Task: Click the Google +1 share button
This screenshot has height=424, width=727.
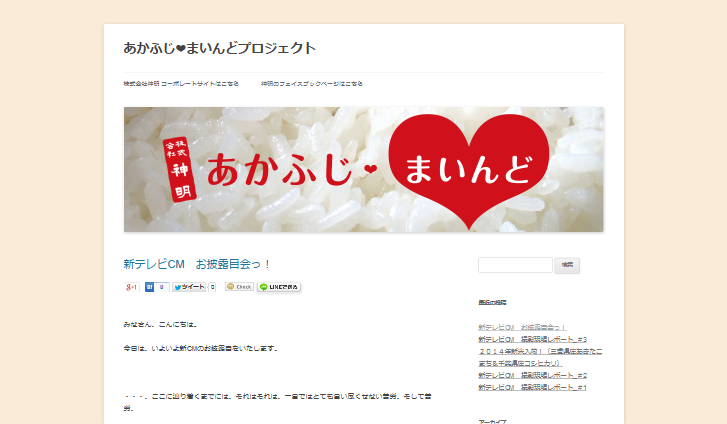Action: [132, 287]
